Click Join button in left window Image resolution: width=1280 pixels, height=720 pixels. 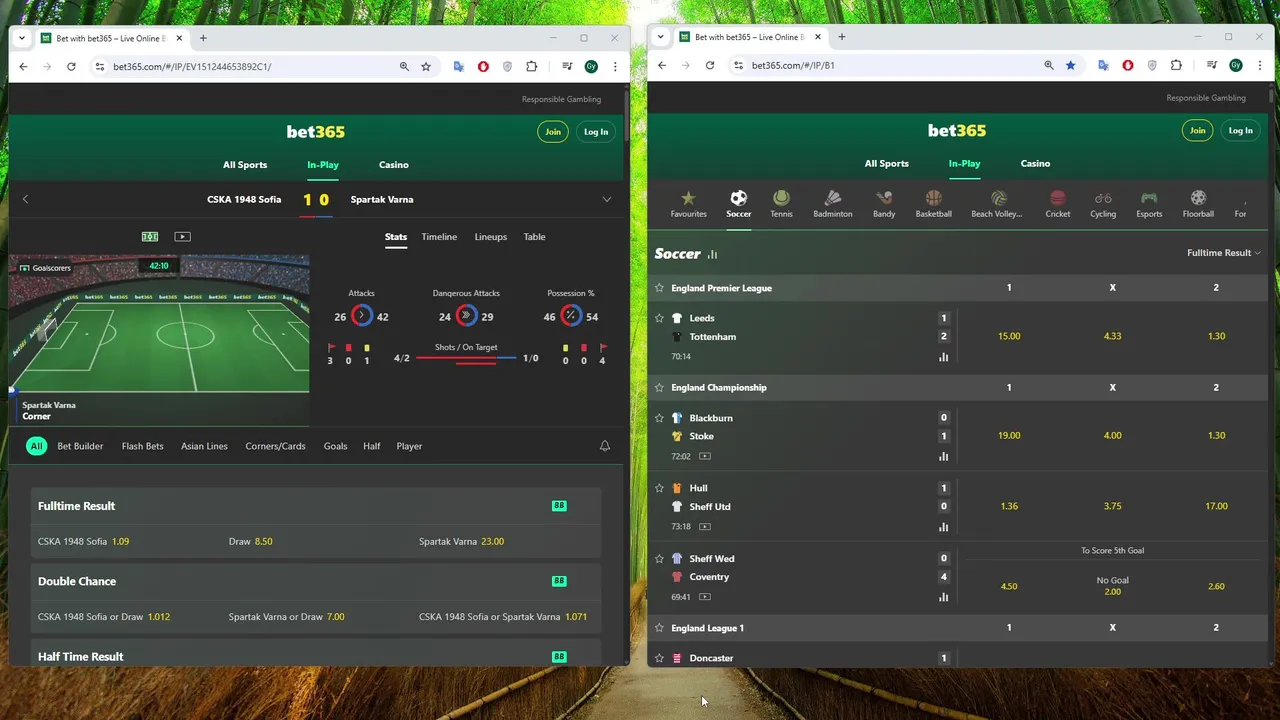(x=553, y=132)
